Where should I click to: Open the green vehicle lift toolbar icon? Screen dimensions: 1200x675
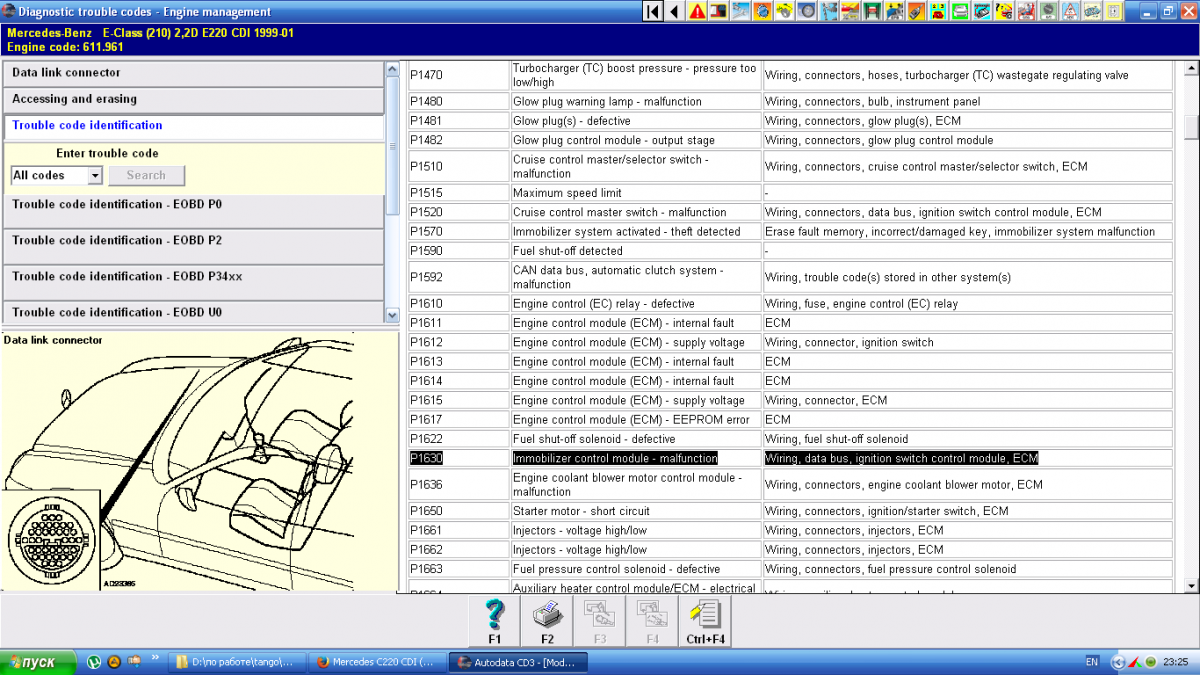click(x=872, y=11)
